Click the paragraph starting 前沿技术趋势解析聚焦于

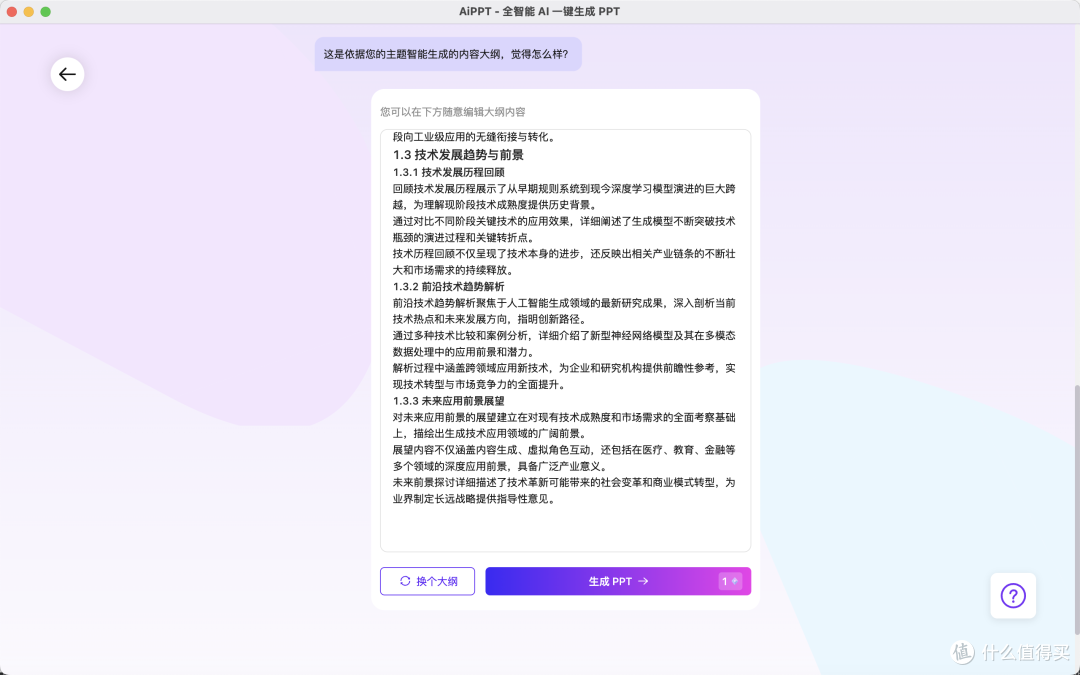coord(564,311)
